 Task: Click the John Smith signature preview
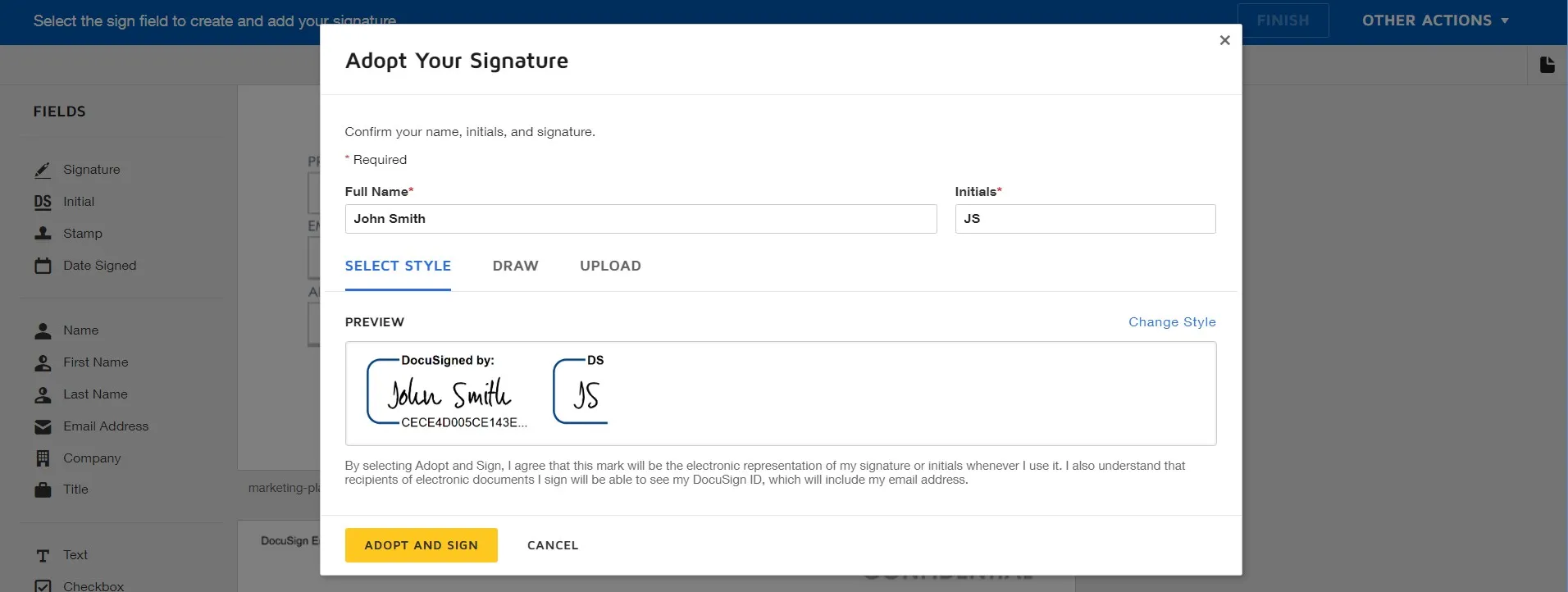point(449,394)
